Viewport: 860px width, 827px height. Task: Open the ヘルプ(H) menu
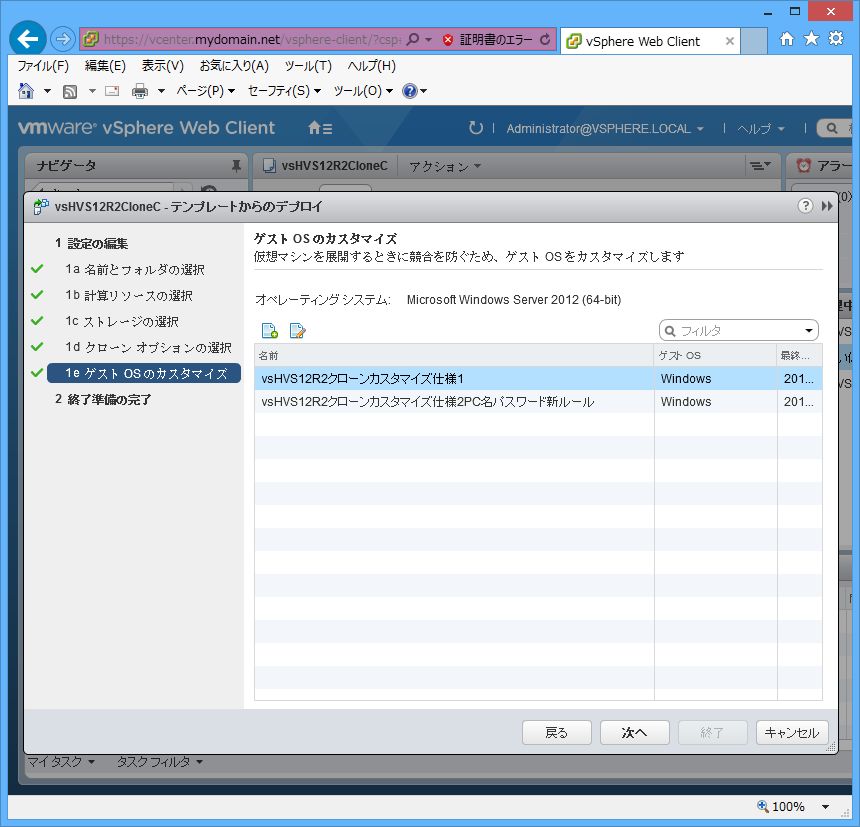[x=372, y=66]
